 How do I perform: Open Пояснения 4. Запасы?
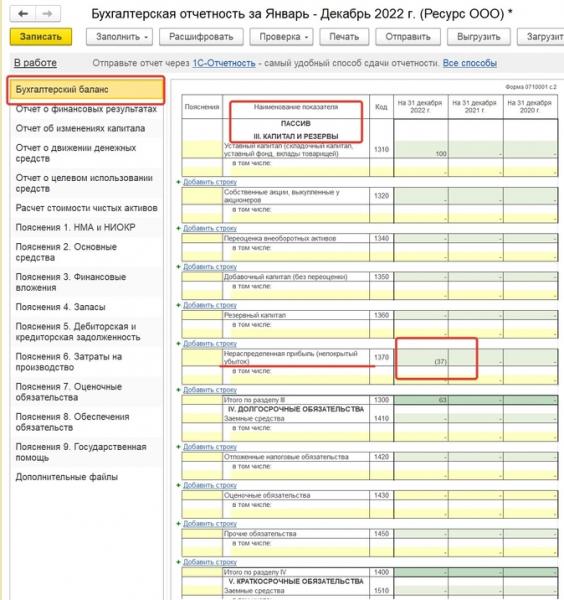coord(60,307)
